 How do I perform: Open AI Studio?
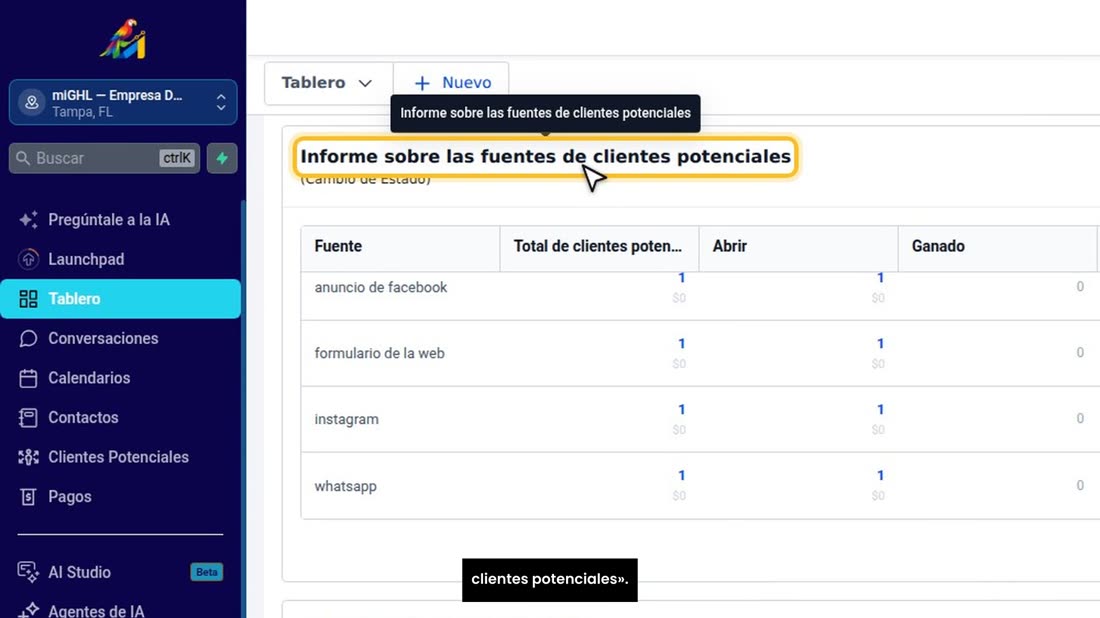pos(121,572)
